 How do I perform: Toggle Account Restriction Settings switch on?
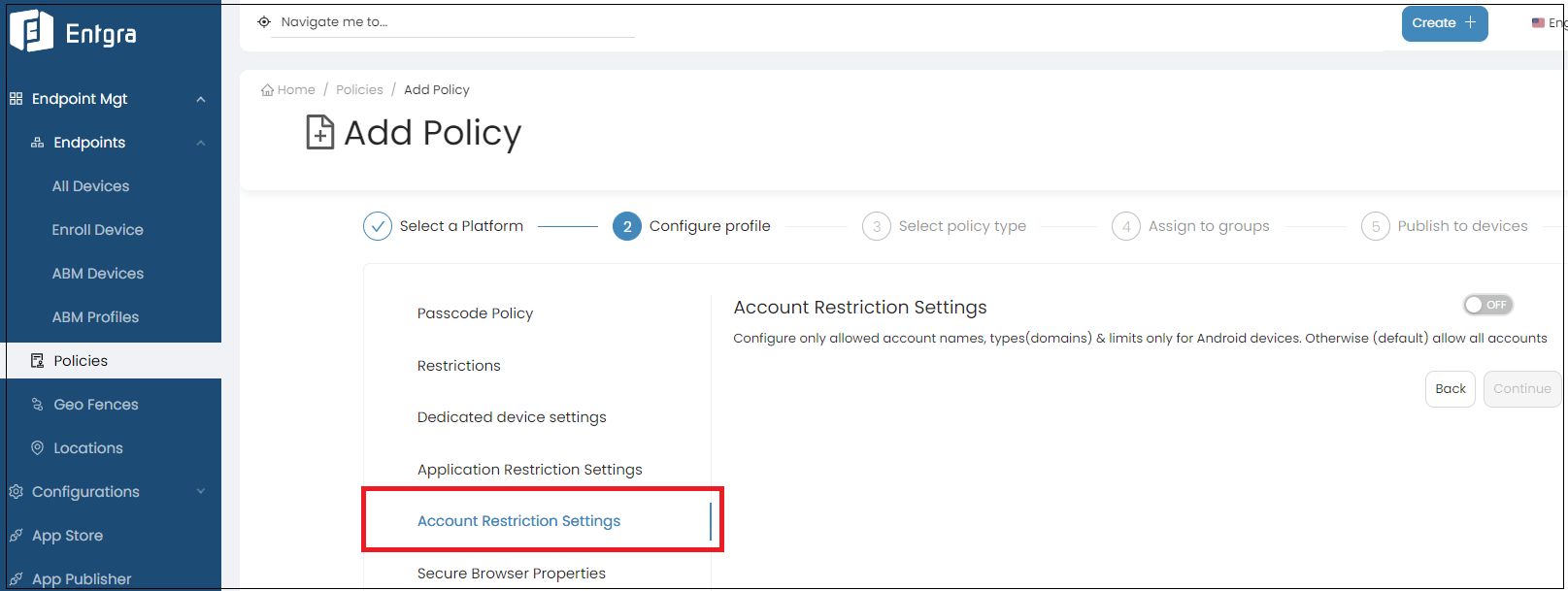pyautogui.click(x=1488, y=305)
